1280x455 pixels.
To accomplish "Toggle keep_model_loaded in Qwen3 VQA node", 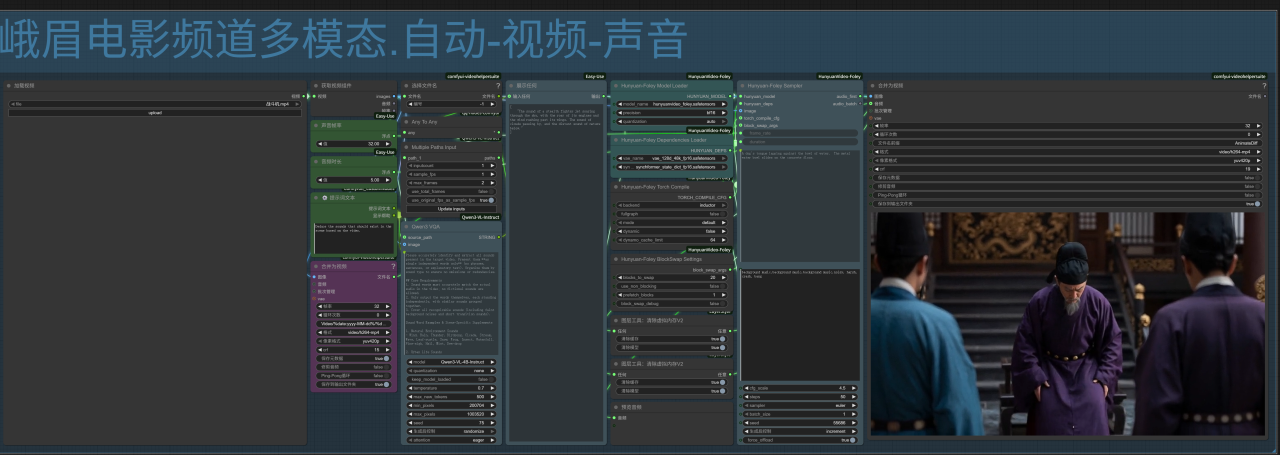I will [450, 379].
